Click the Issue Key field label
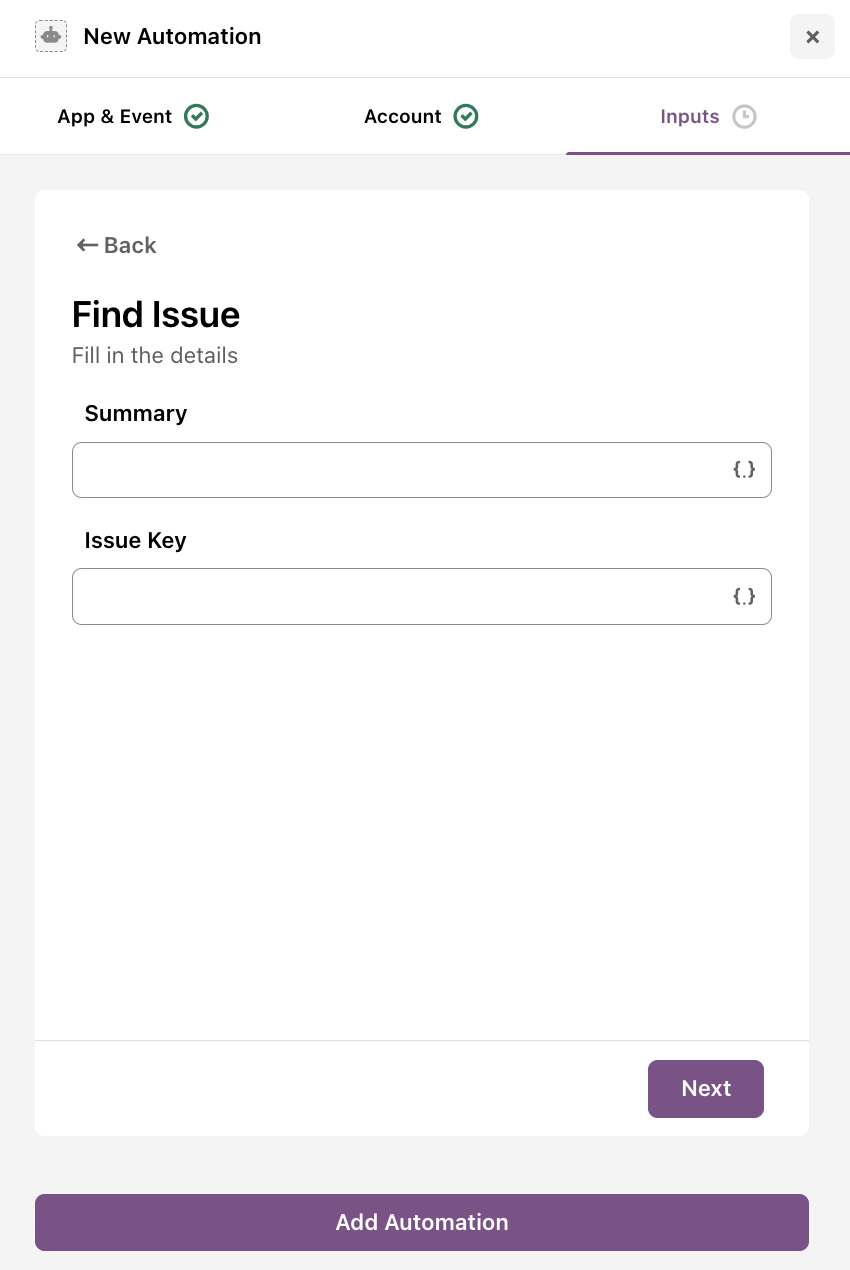The height and width of the screenshot is (1270, 850). pyautogui.click(x=136, y=541)
